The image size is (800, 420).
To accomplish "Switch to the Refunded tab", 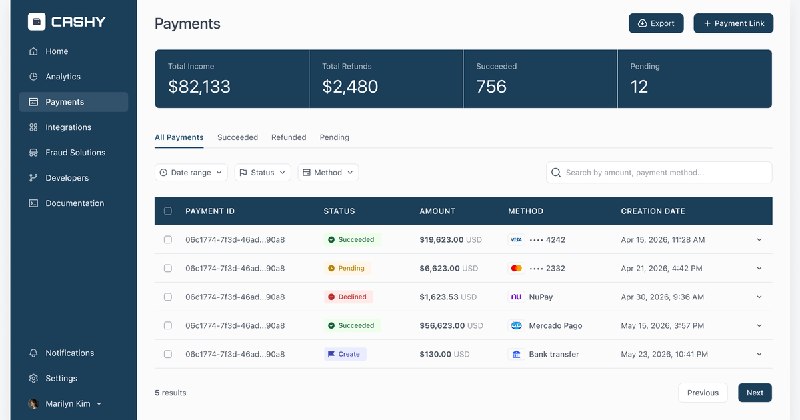I will [x=289, y=137].
